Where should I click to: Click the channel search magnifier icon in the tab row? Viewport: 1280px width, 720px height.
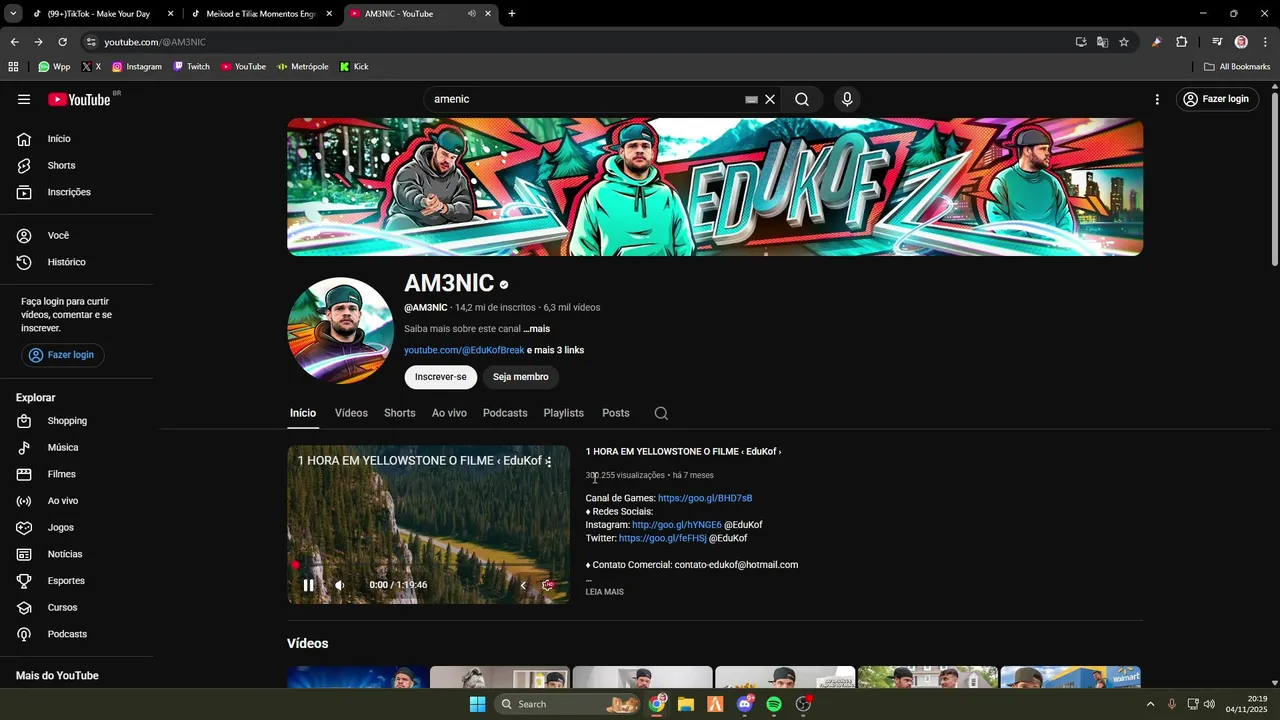coord(661,413)
